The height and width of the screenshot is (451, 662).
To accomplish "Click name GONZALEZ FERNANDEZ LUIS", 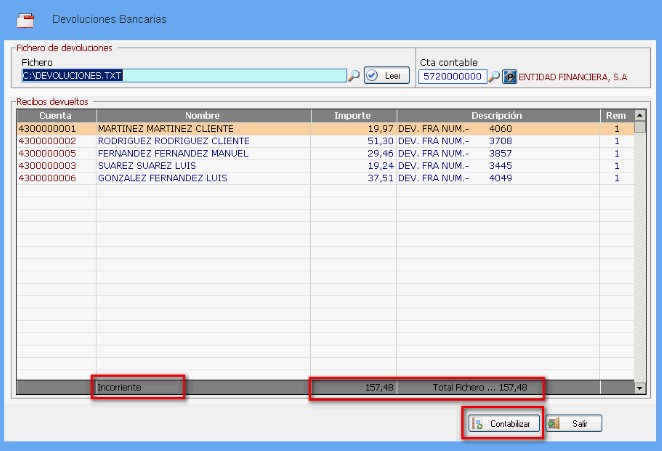I will tap(163, 178).
